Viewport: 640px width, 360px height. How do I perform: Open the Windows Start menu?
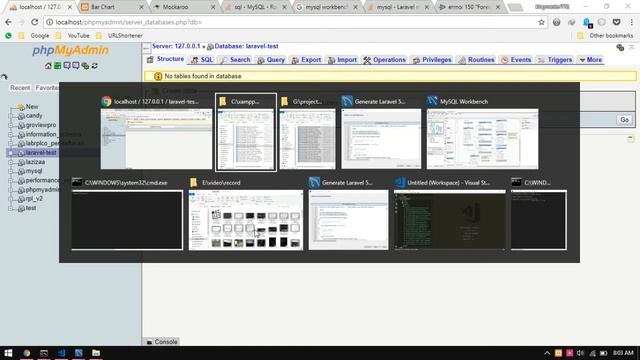click(8, 353)
